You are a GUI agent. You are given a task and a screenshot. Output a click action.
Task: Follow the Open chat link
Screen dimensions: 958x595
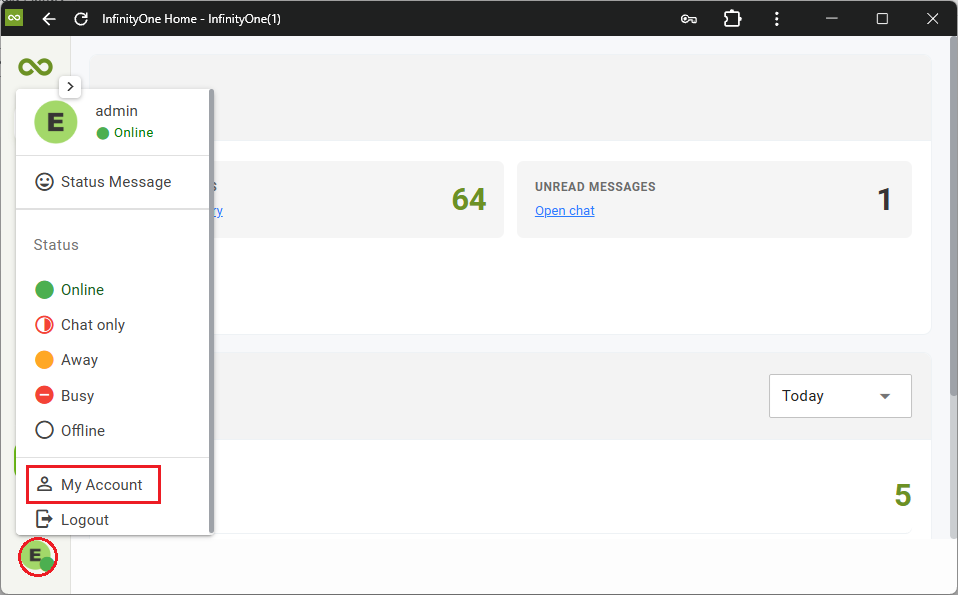(x=565, y=211)
